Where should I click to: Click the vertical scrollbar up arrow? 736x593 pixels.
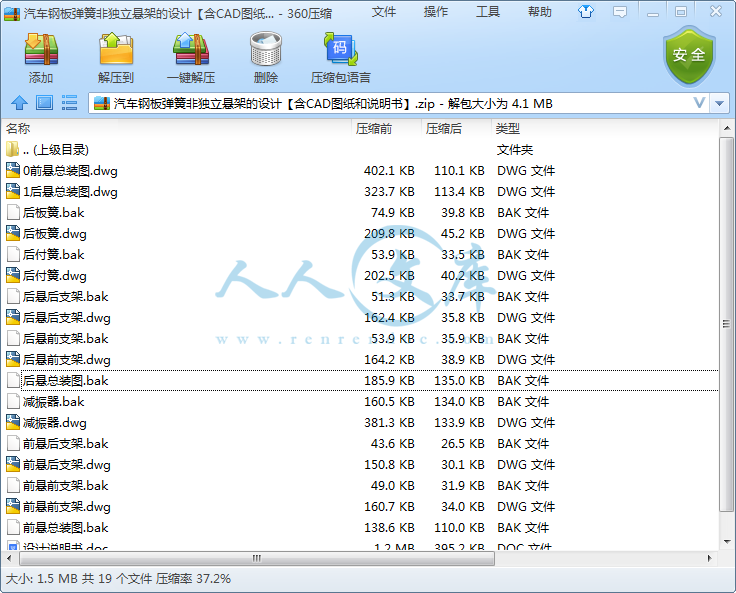[x=727, y=128]
